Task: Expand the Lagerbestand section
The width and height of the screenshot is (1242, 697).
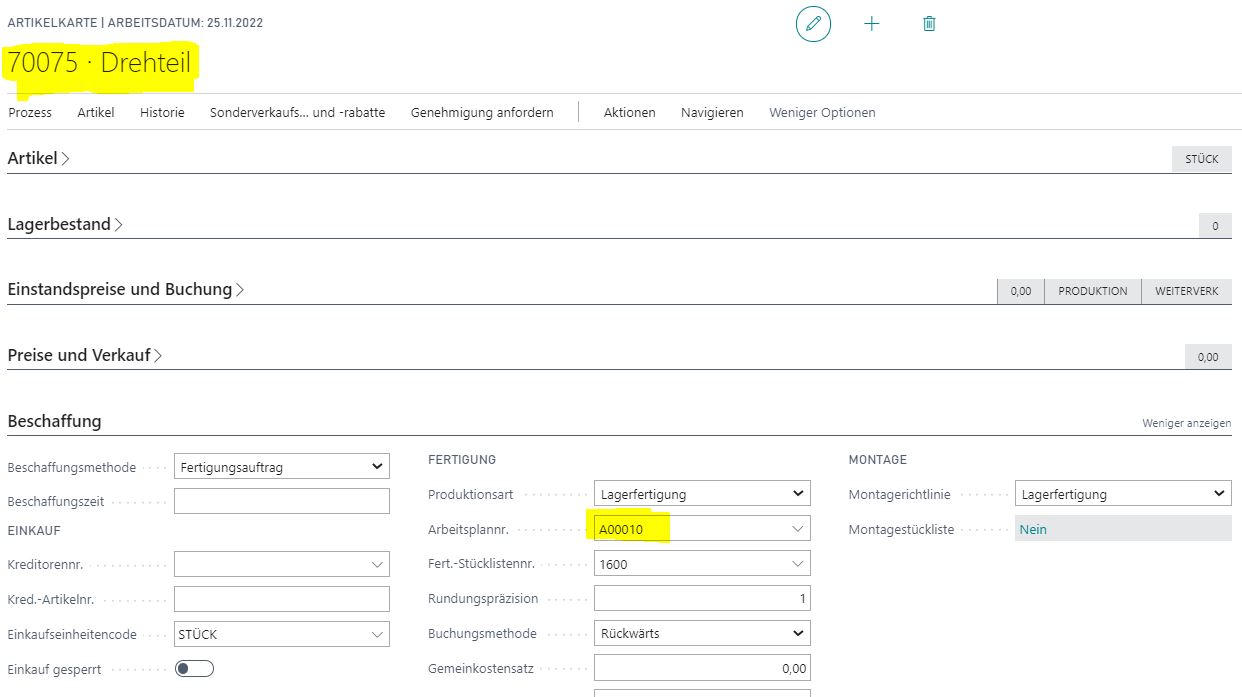Action: (x=65, y=224)
